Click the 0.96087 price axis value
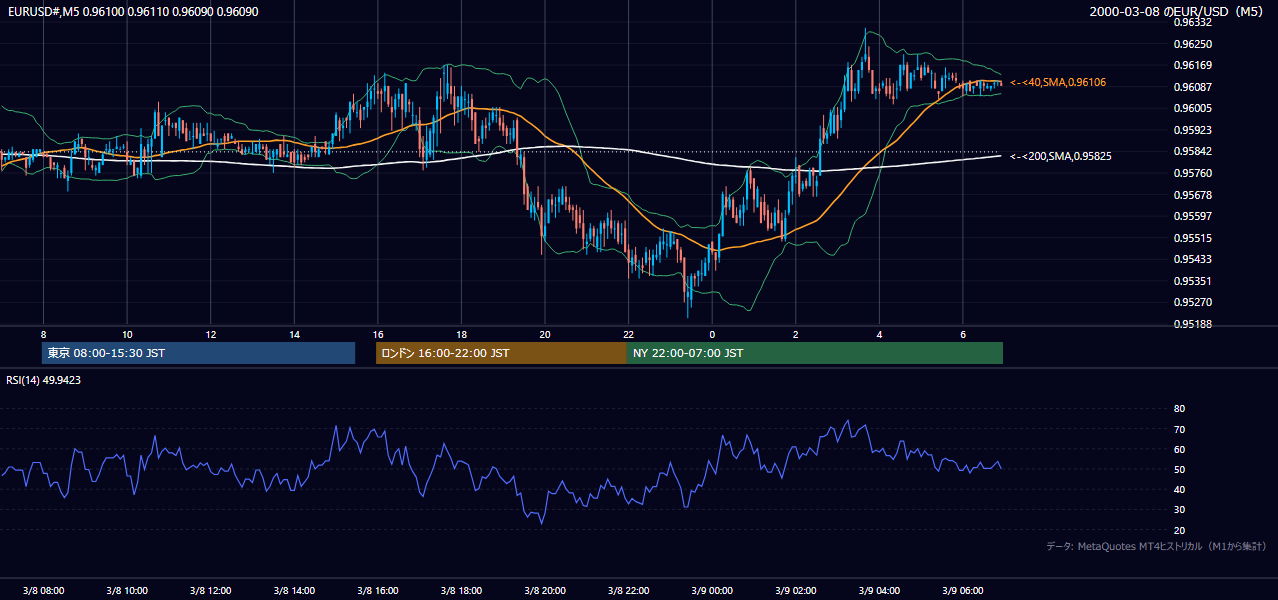The height and width of the screenshot is (600, 1278). click(1192, 87)
